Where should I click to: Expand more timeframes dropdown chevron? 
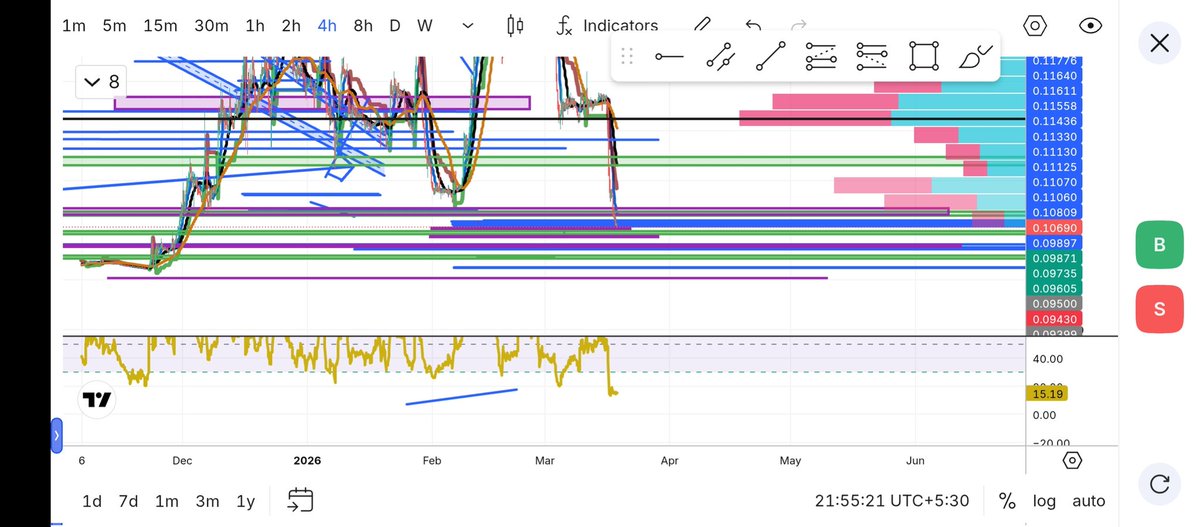(x=468, y=26)
